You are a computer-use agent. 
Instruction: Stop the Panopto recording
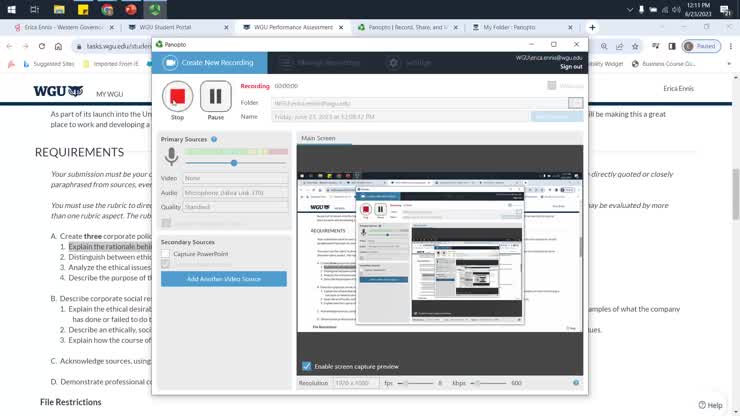[x=177, y=96]
